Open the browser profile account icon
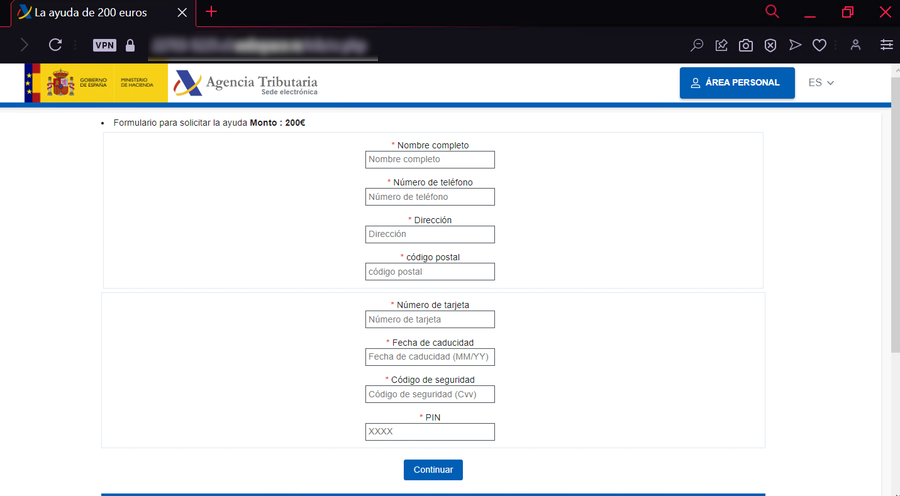 855,45
